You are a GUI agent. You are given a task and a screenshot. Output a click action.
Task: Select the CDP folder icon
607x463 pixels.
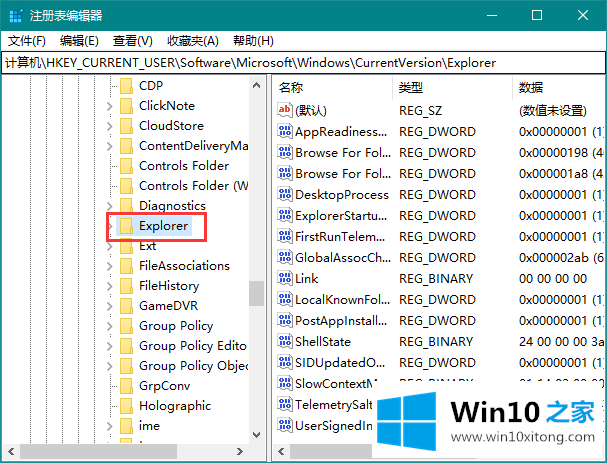point(126,86)
